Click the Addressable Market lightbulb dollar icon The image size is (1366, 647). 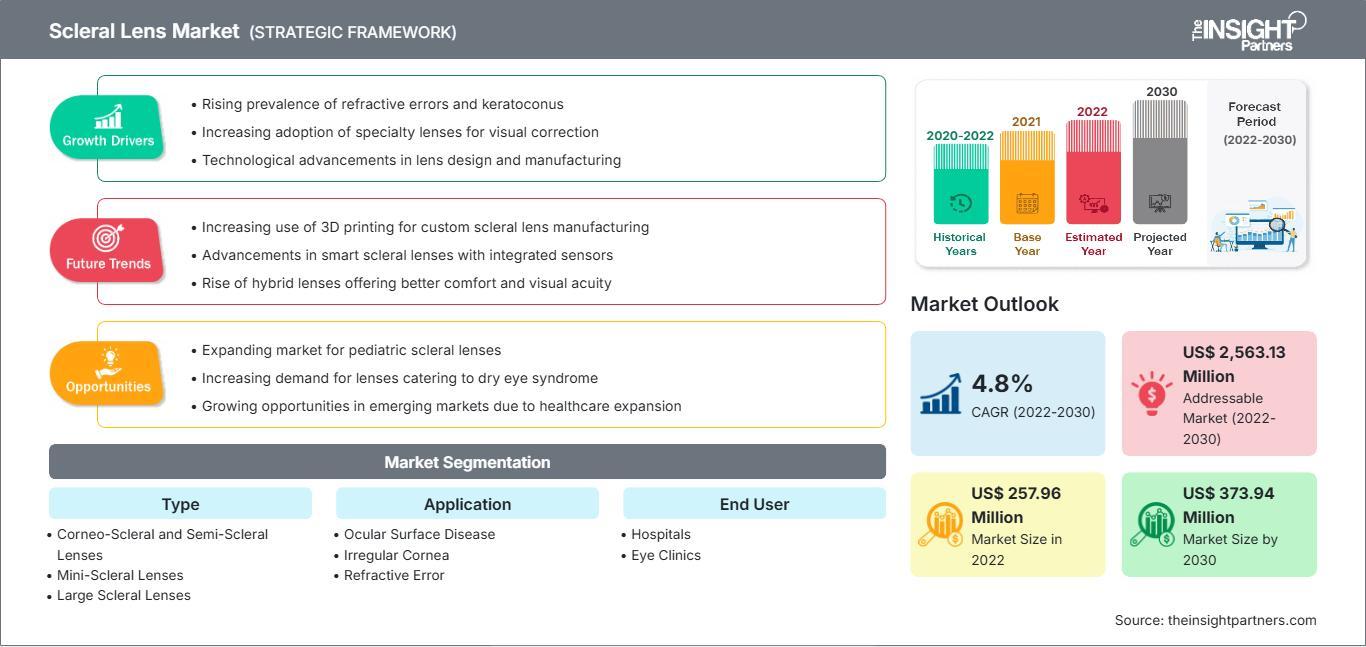click(x=1152, y=393)
